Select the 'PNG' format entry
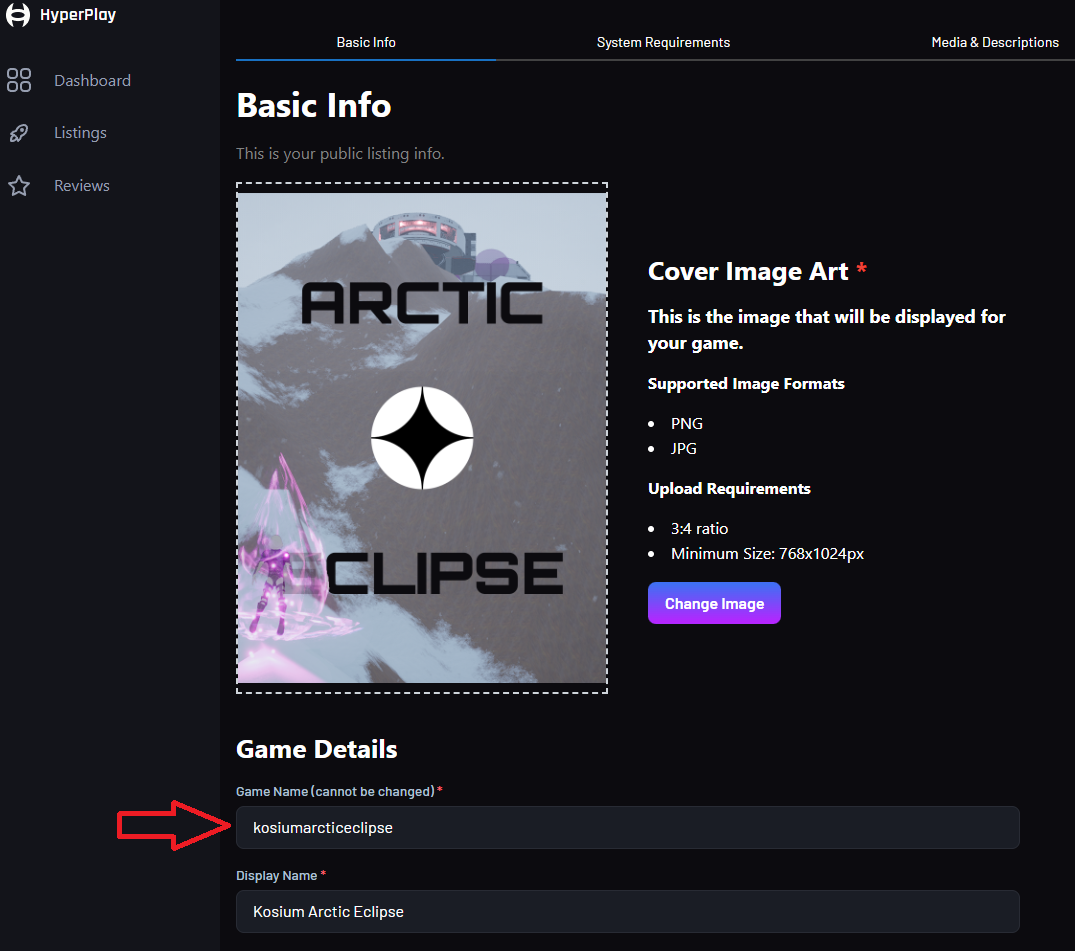The width and height of the screenshot is (1075, 951). [686, 424]
